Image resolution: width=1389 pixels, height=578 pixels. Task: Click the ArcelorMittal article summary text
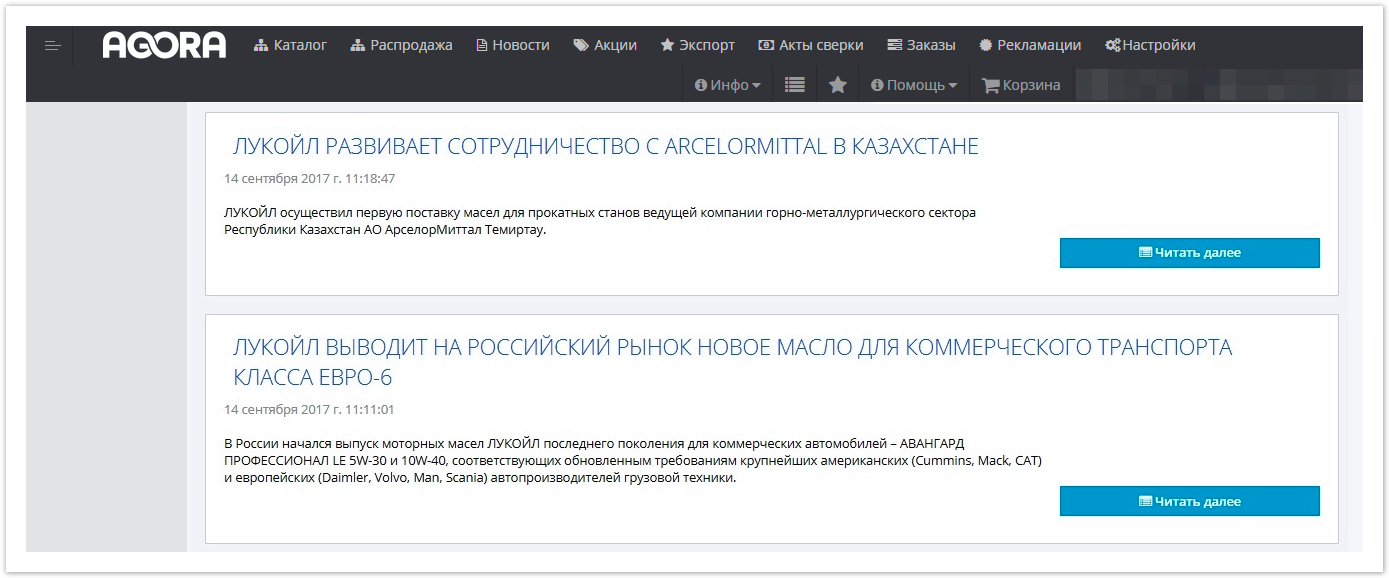point(600,221)
